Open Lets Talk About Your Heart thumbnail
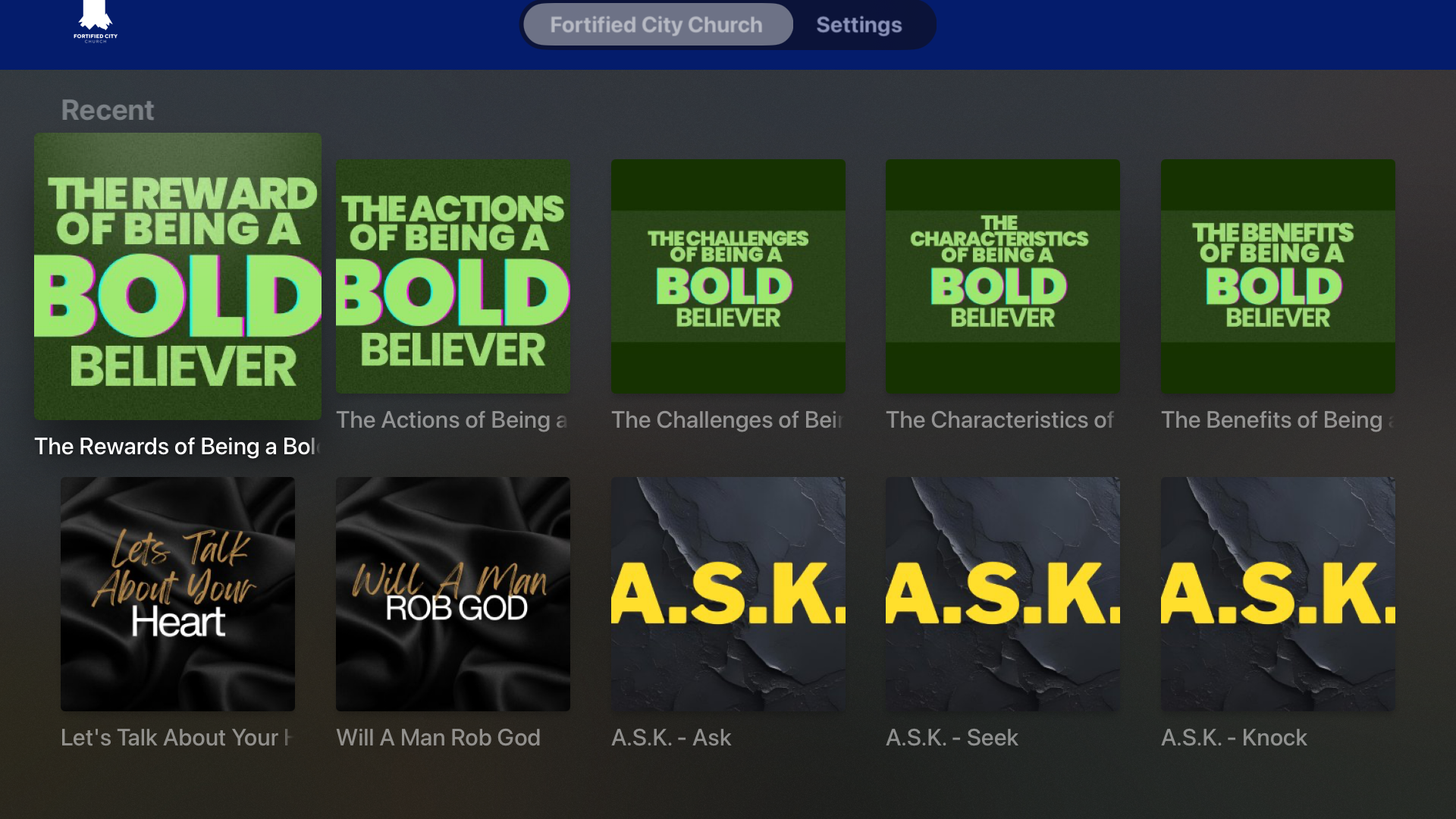Viewport: 1456px width, 819px height. (177, 594)
